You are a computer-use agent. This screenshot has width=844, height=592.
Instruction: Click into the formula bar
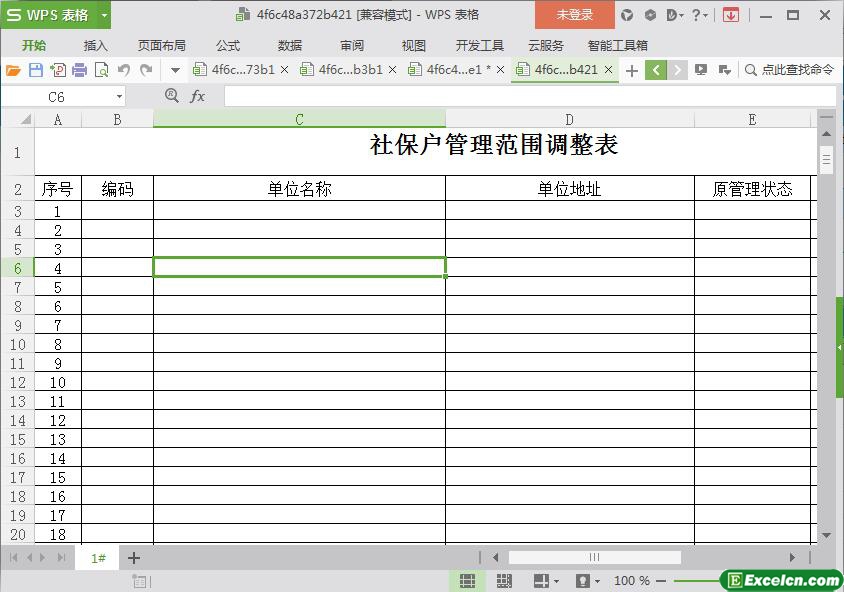pyautogui.click(x=530, y=96)
